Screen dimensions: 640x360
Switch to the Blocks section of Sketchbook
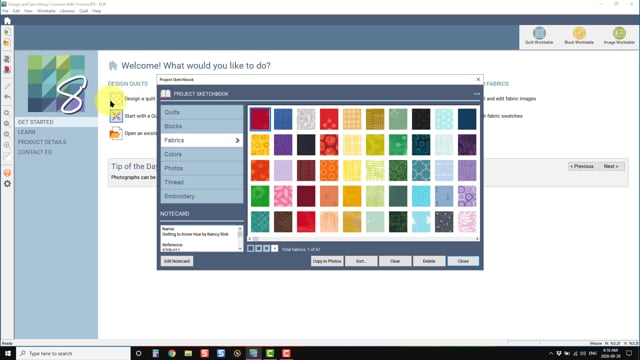(202, 126)
